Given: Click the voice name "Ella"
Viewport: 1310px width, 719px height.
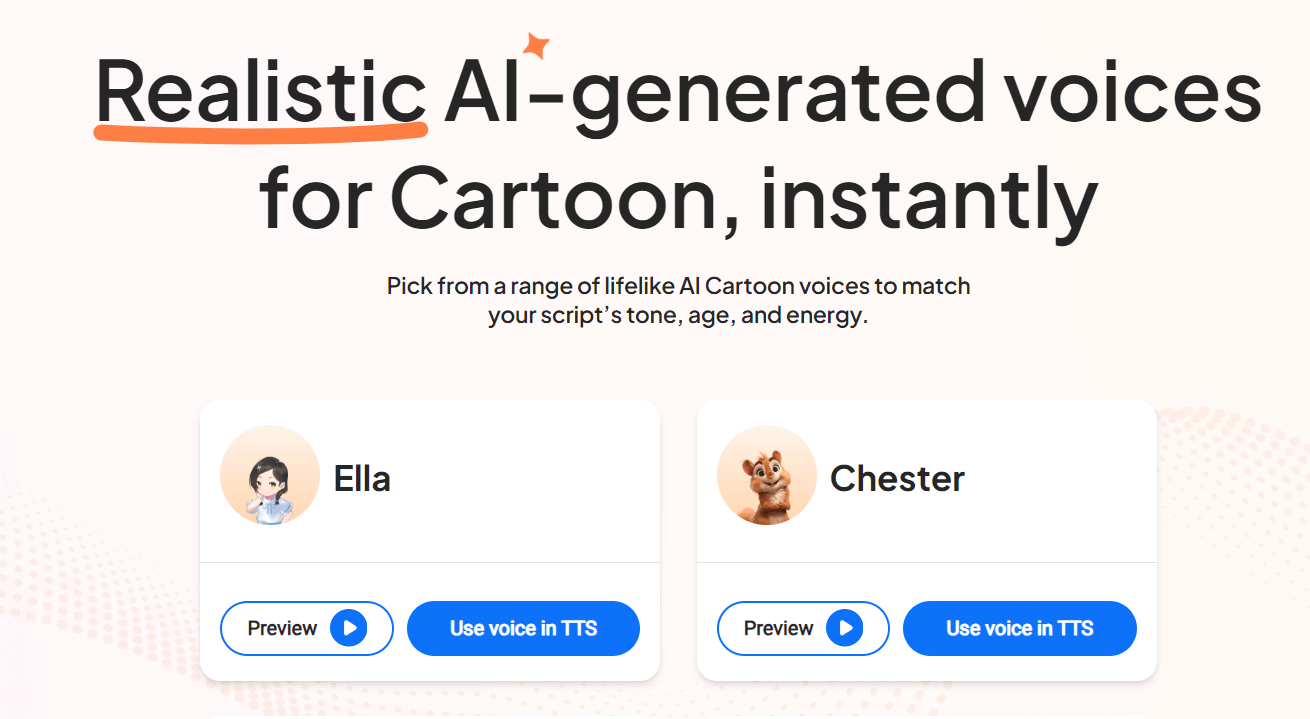Looking at the screenshot, I should click(362, 479).
